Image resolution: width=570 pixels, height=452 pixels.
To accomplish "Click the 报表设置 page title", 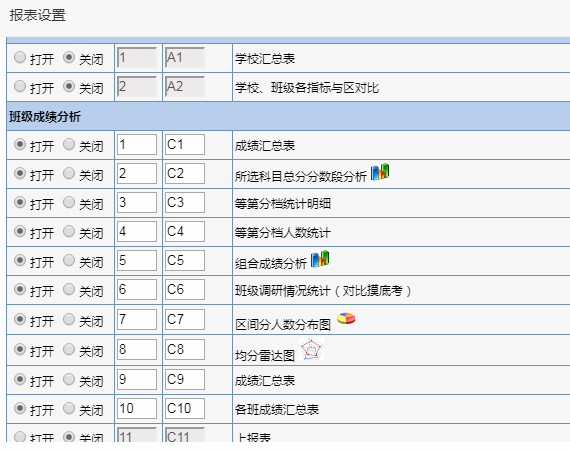I will click(37, 15).
